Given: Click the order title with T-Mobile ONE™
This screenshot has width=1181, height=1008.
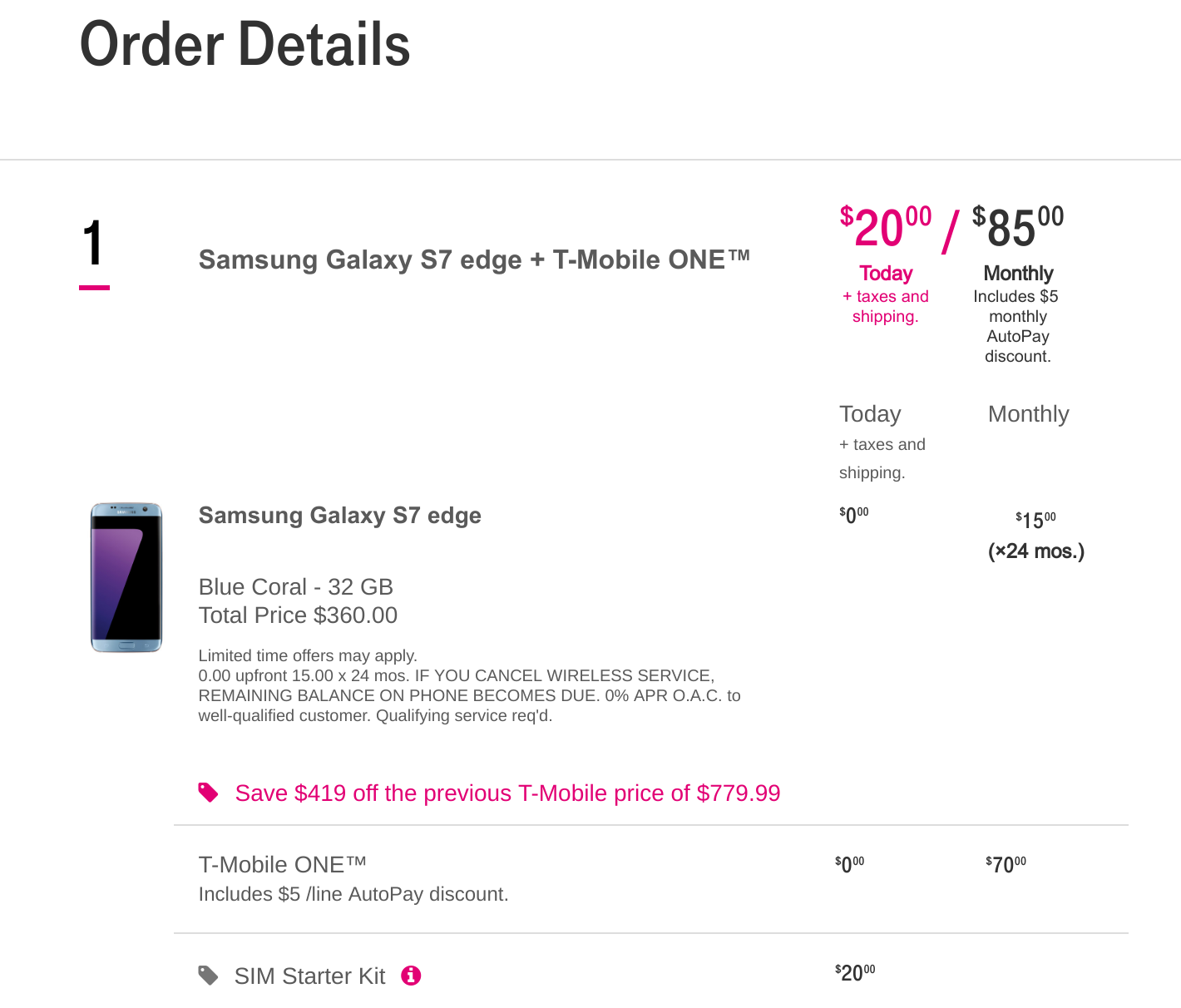Looking at the screenshot, I should click(474, 259).
